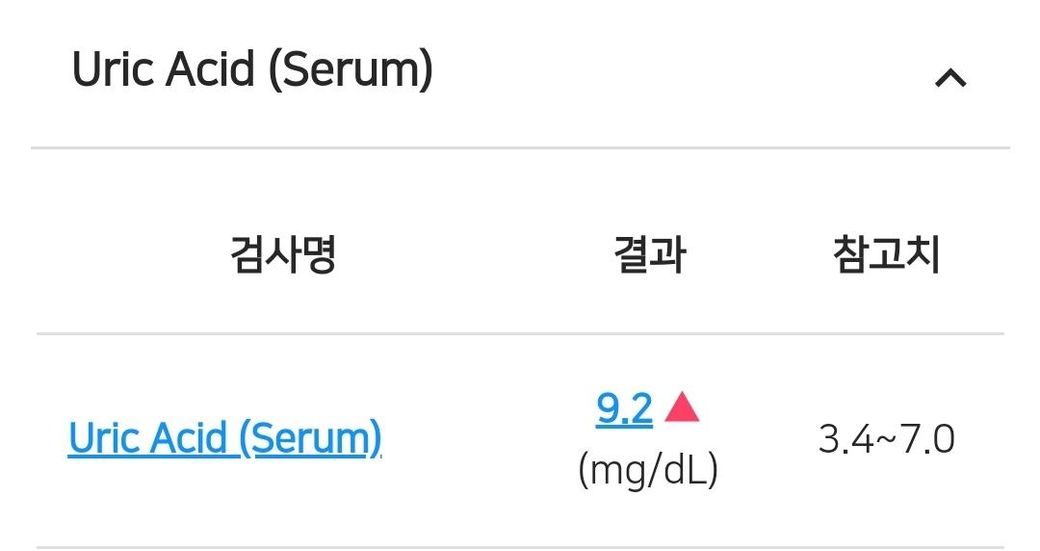Select the 검사명 column header
1040x551 pixels.
283,256
